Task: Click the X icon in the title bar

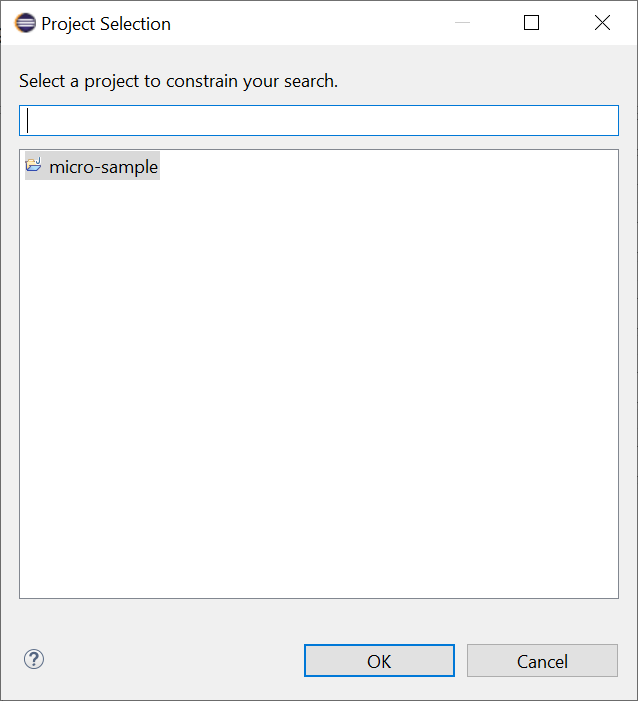Action: tap(602, 23)
